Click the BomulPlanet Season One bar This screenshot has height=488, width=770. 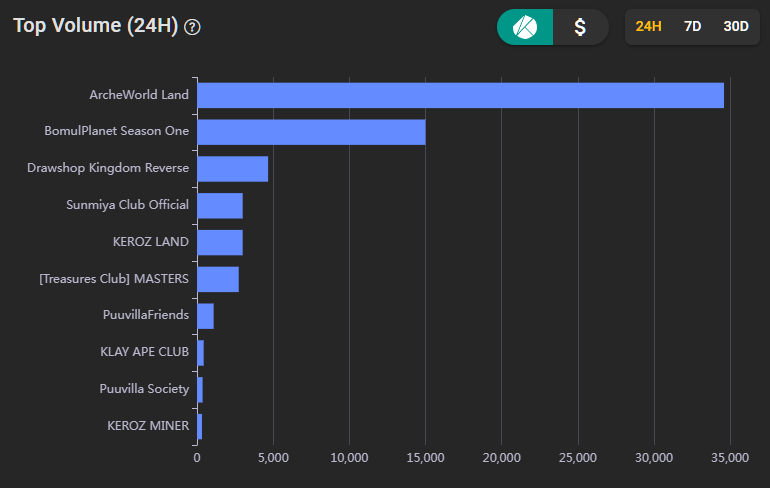click(311, 132)
